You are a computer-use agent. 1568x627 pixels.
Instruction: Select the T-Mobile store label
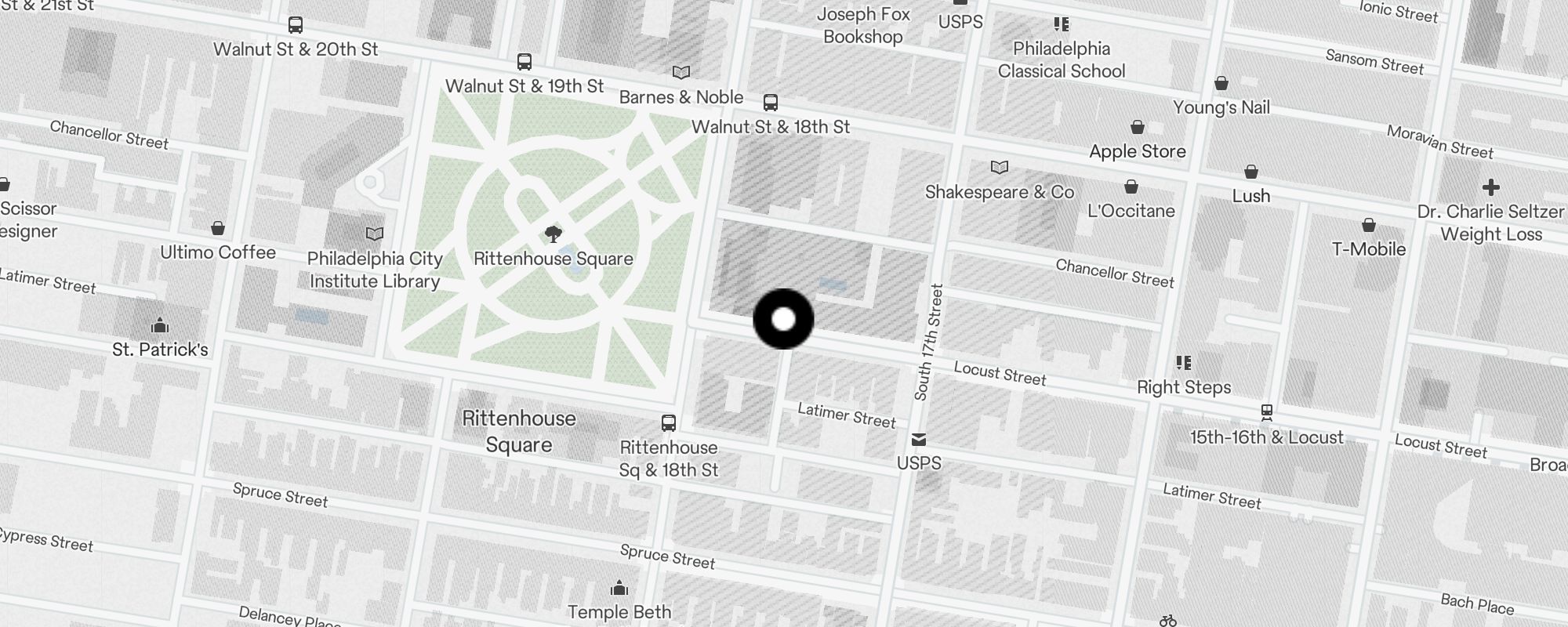pyautogui.click(x=1369, y=249)
